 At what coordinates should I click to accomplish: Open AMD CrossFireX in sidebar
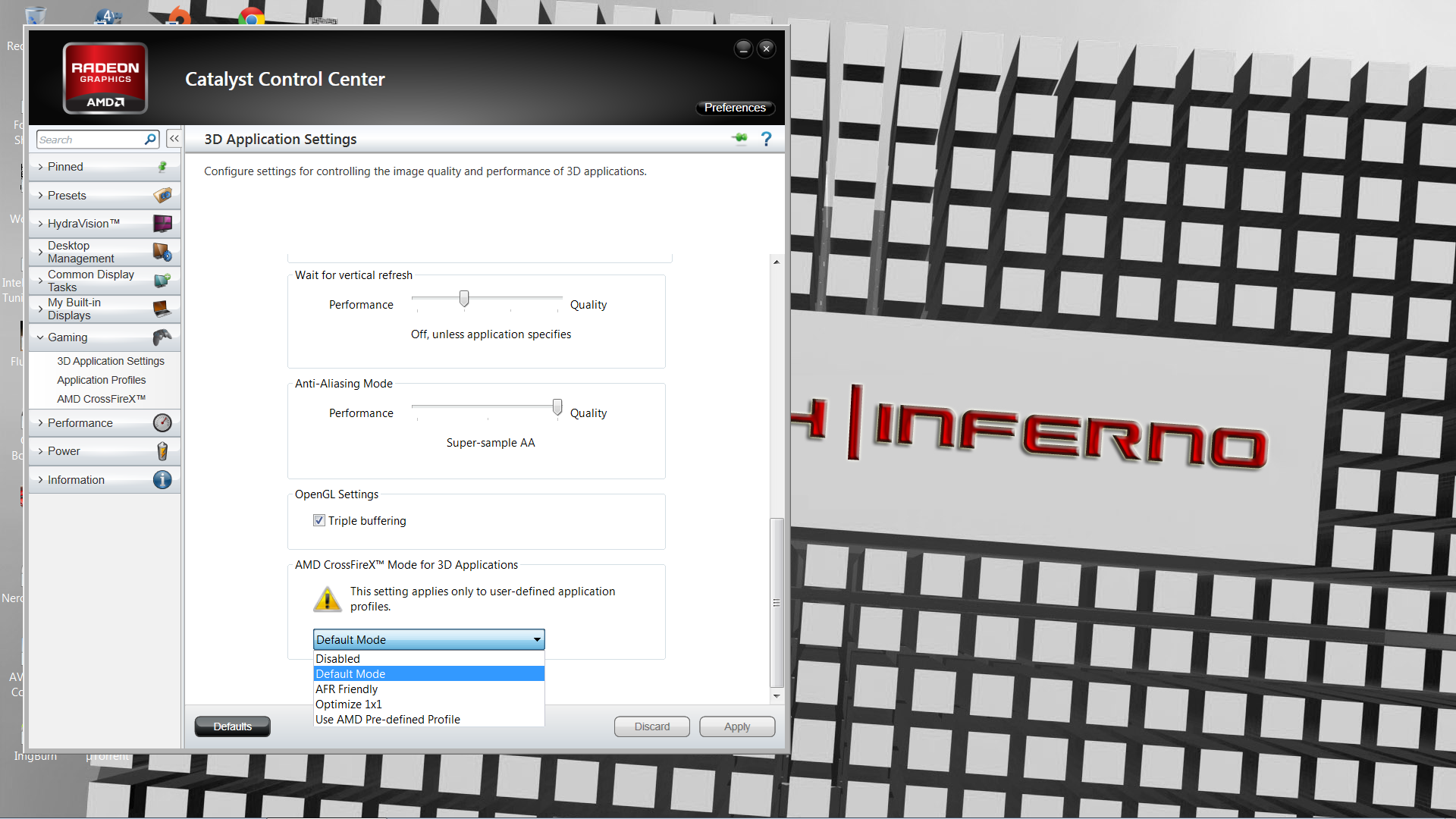click(x=102, y=399)
